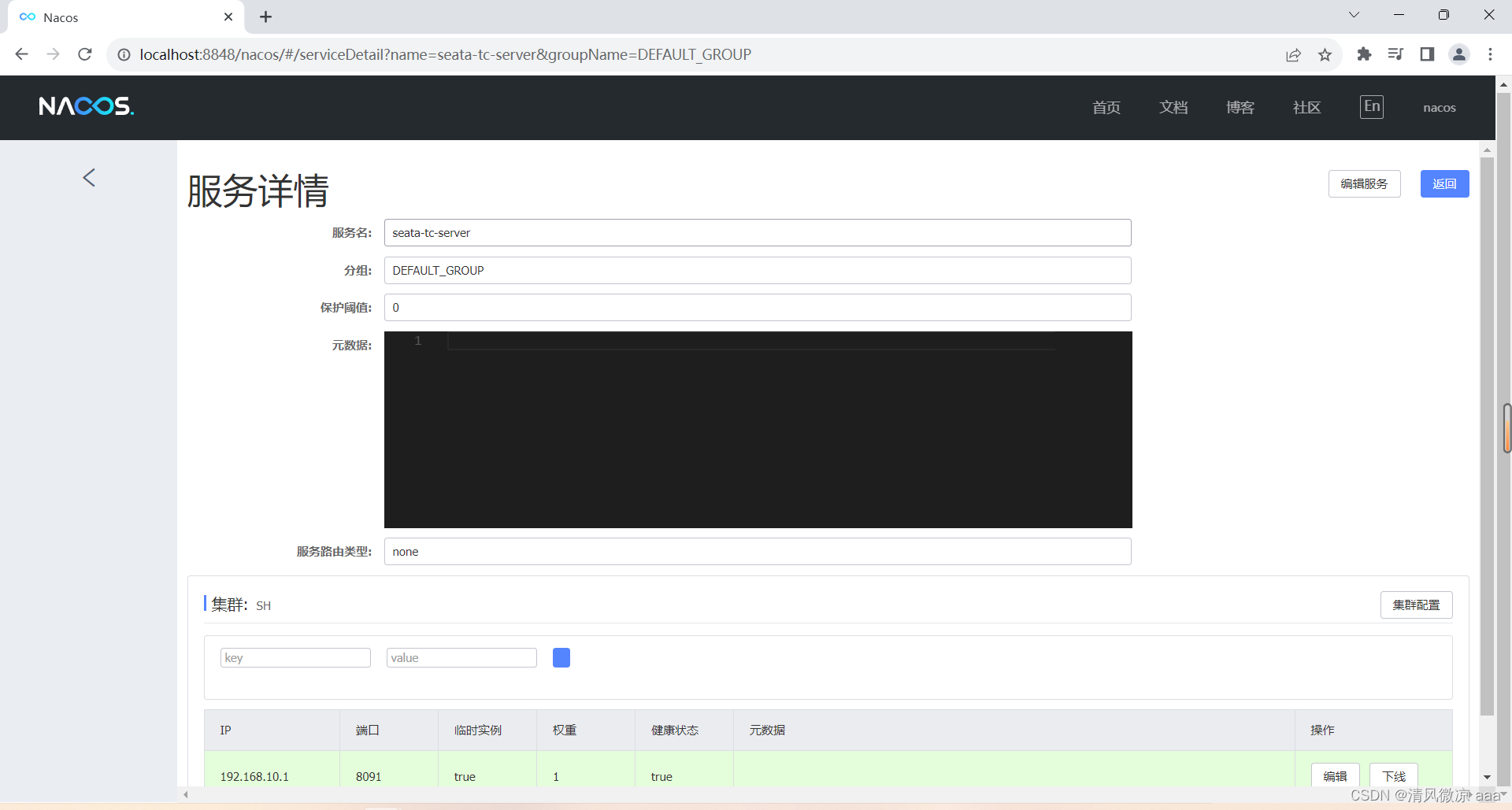Open the nacos user menu

[1440, 108]
